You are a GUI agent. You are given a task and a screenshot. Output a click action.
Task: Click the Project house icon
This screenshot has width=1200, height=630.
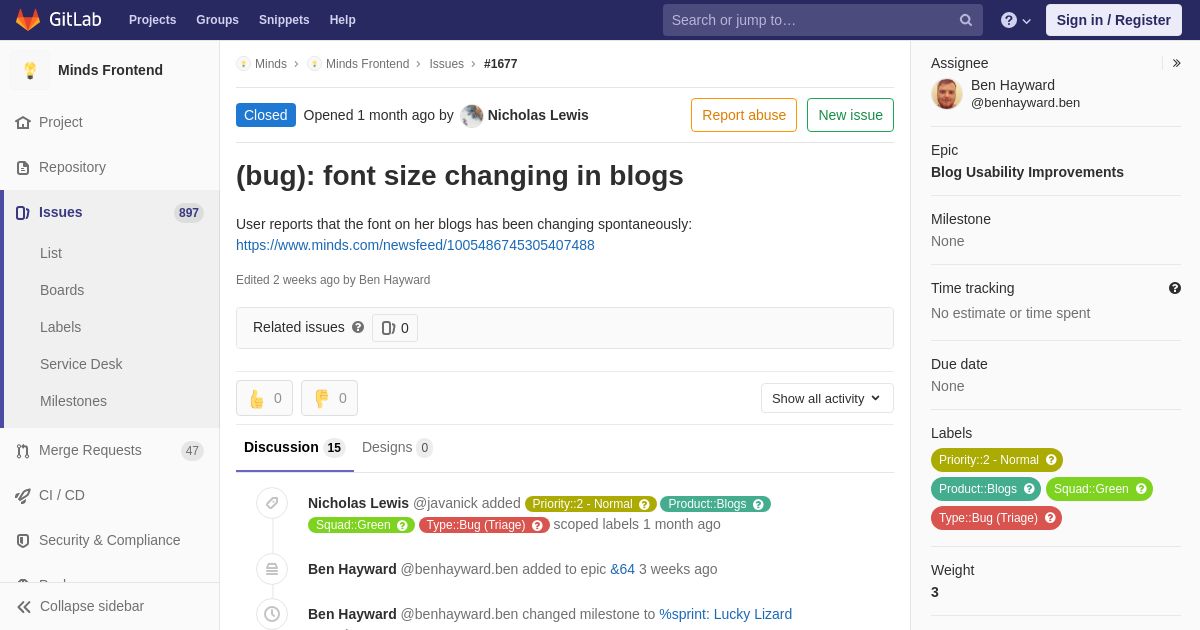tap(23, 122)
